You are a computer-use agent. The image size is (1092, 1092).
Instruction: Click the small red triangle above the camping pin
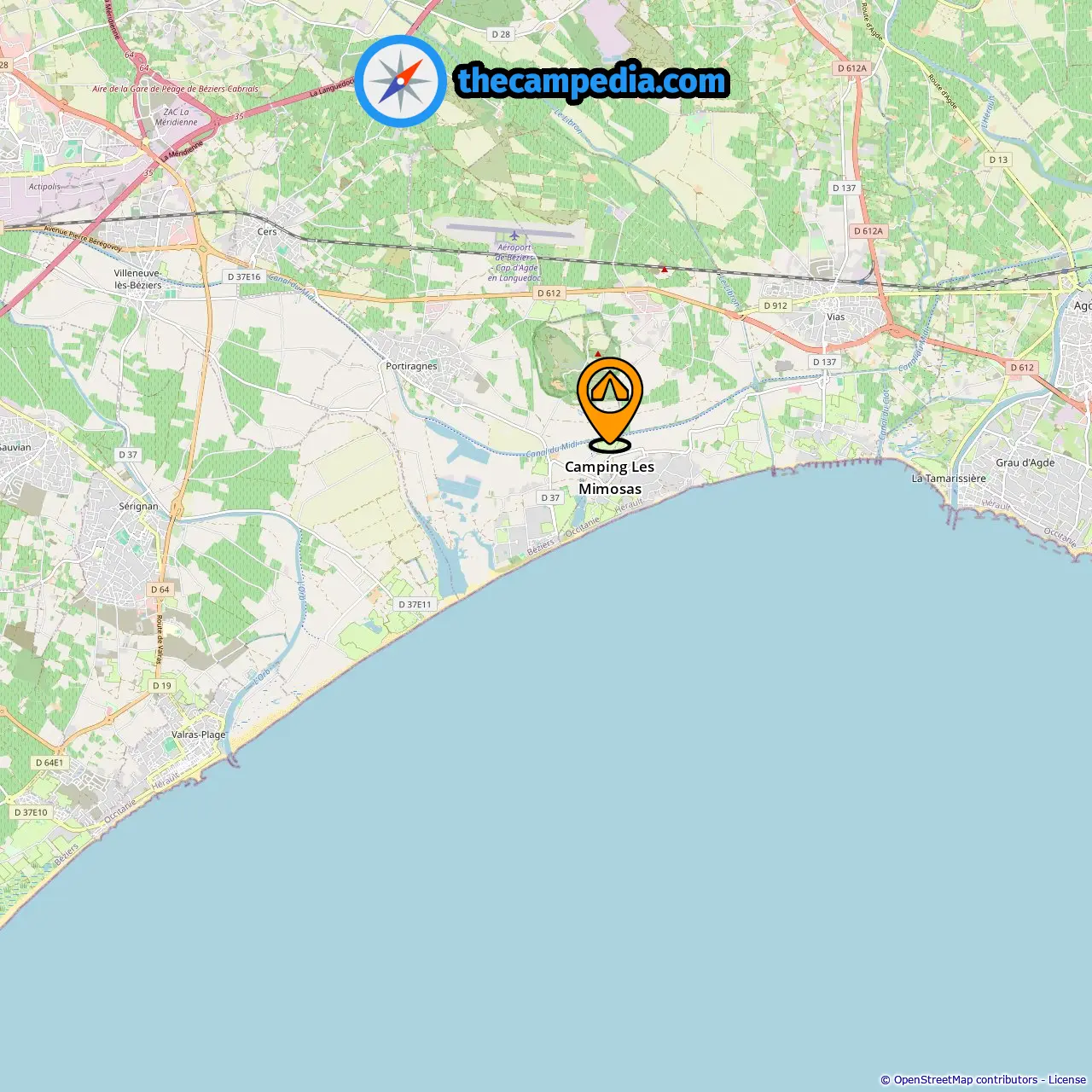point(598,353)
